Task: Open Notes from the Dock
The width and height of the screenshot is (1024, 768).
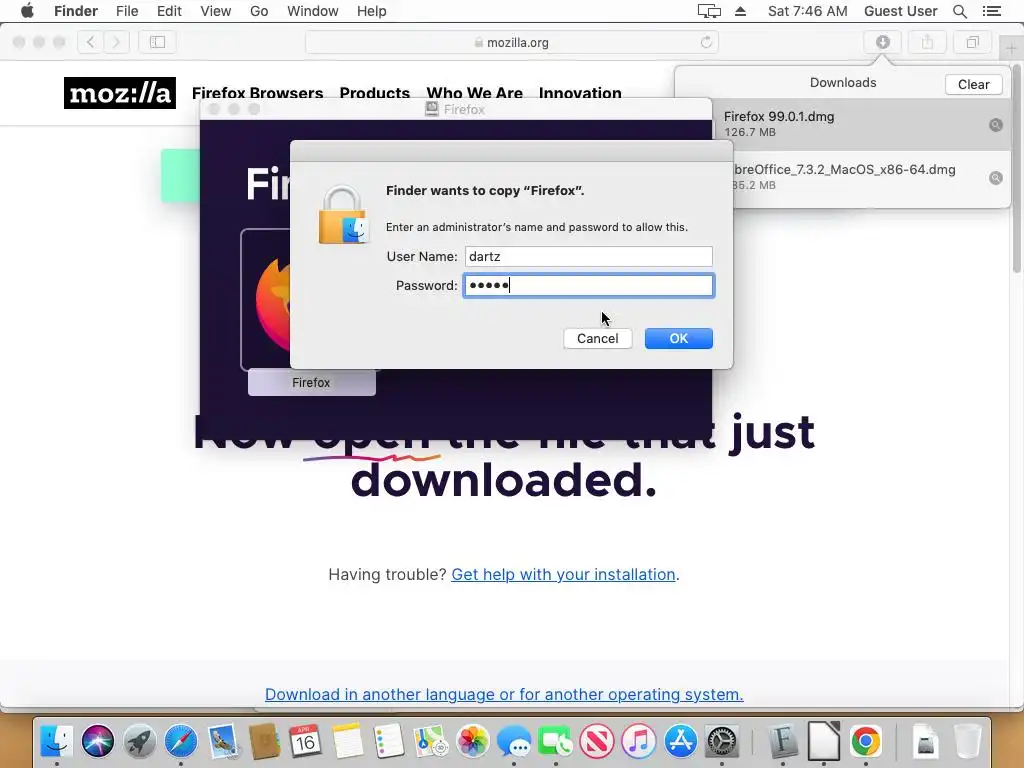Action: [x=347, y=741]
